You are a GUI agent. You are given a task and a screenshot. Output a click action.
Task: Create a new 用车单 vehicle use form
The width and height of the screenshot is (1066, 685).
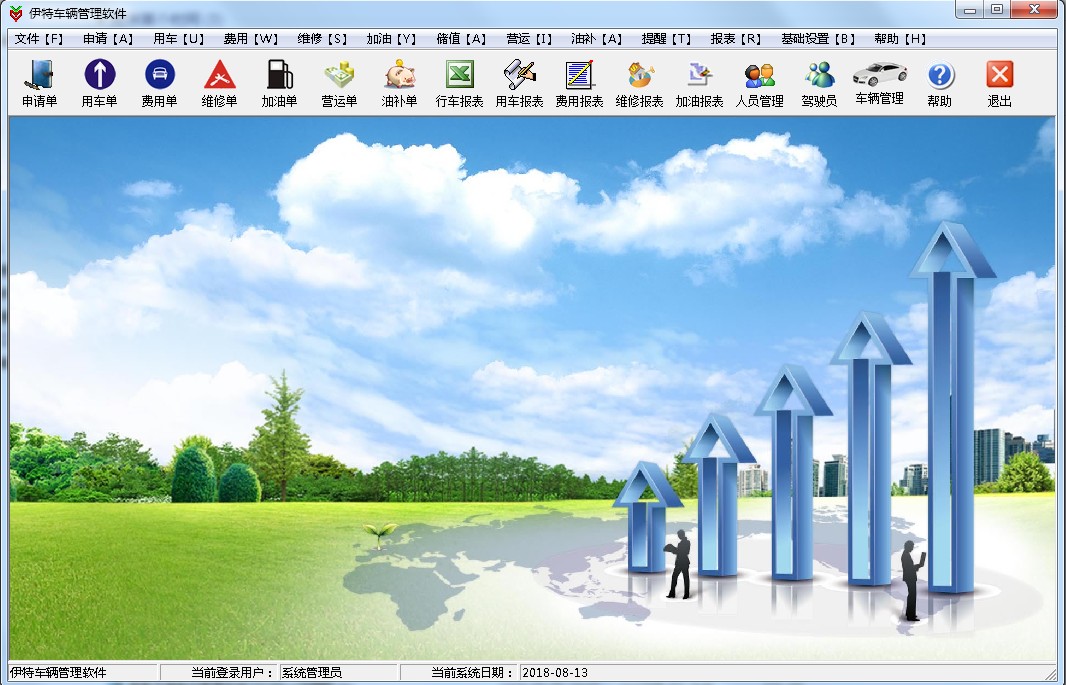[99, 82]
